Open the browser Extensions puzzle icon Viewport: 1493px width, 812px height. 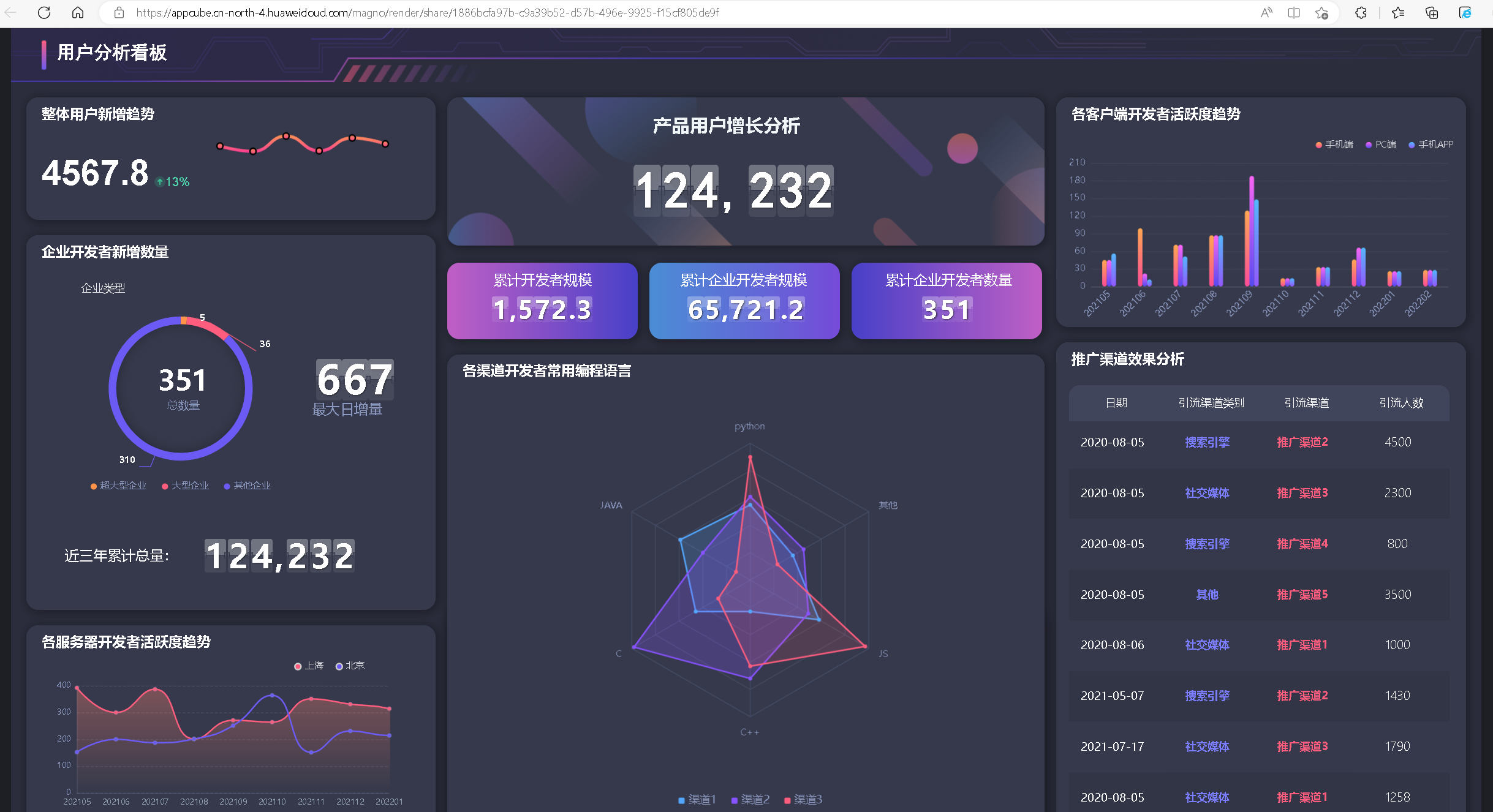(x=1361, y=12)
